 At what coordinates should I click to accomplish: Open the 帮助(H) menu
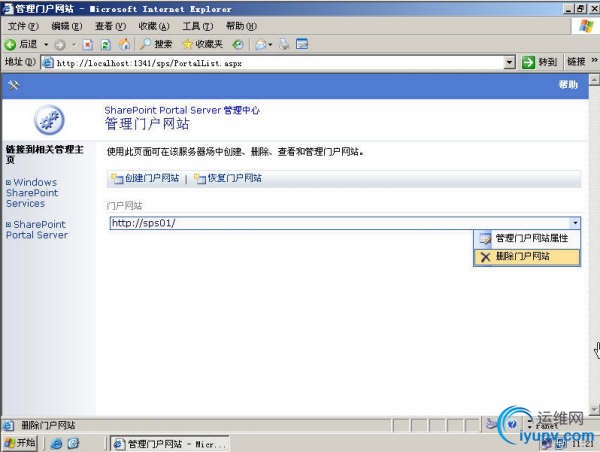pyautogui.click(x=241, y=26)
